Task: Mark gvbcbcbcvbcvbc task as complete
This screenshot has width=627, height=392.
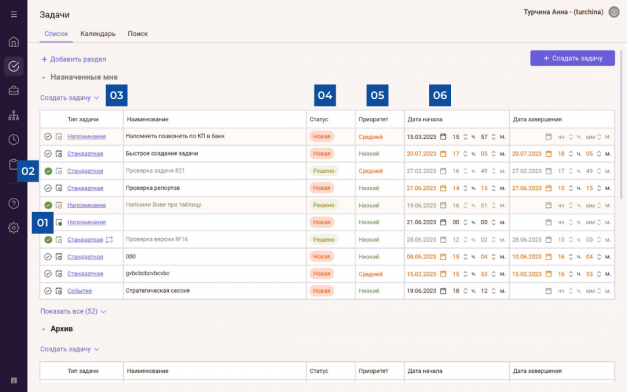Action: [x=48, y=274]
